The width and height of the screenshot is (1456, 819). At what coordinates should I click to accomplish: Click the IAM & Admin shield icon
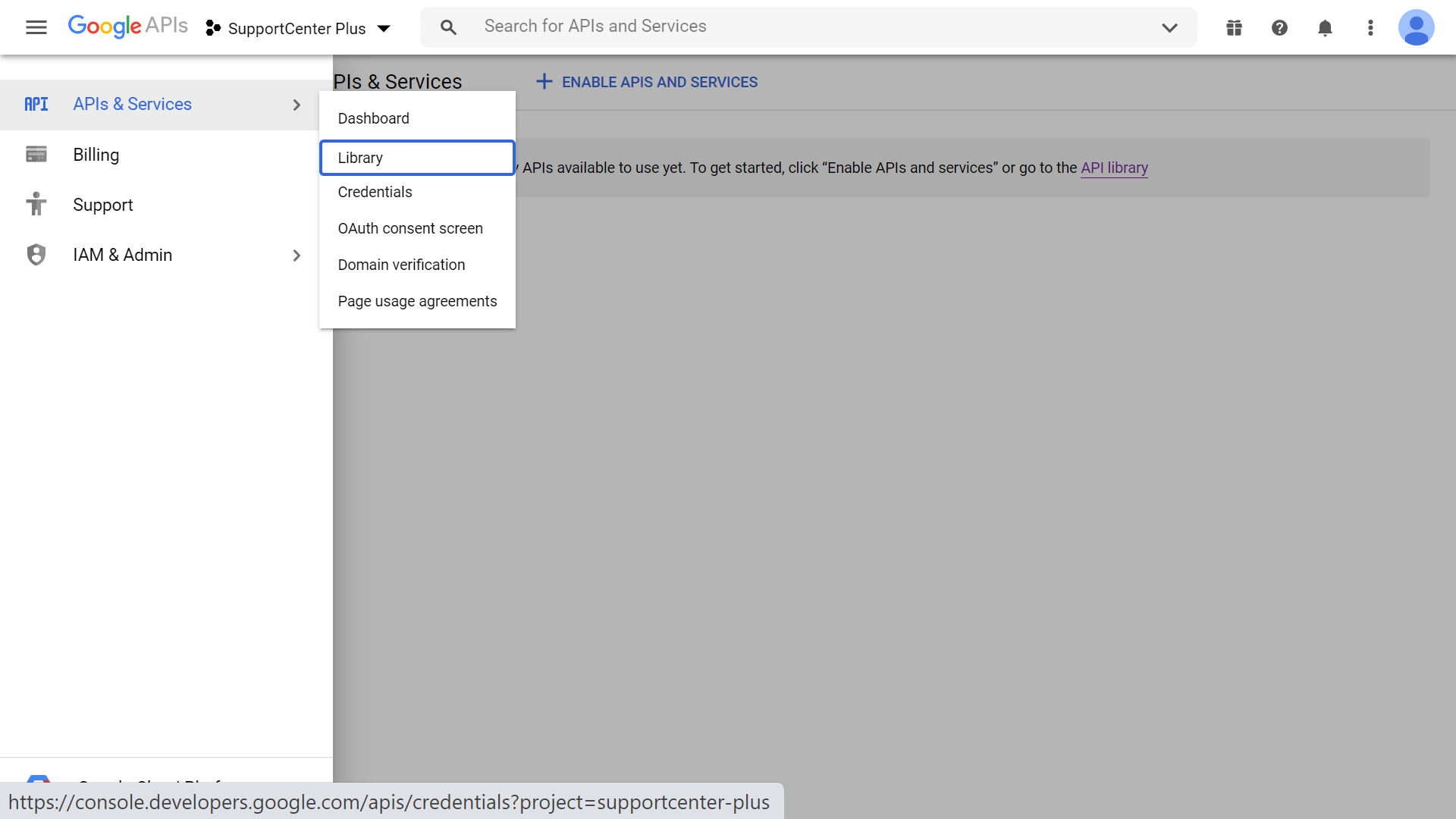coord(36,255)
